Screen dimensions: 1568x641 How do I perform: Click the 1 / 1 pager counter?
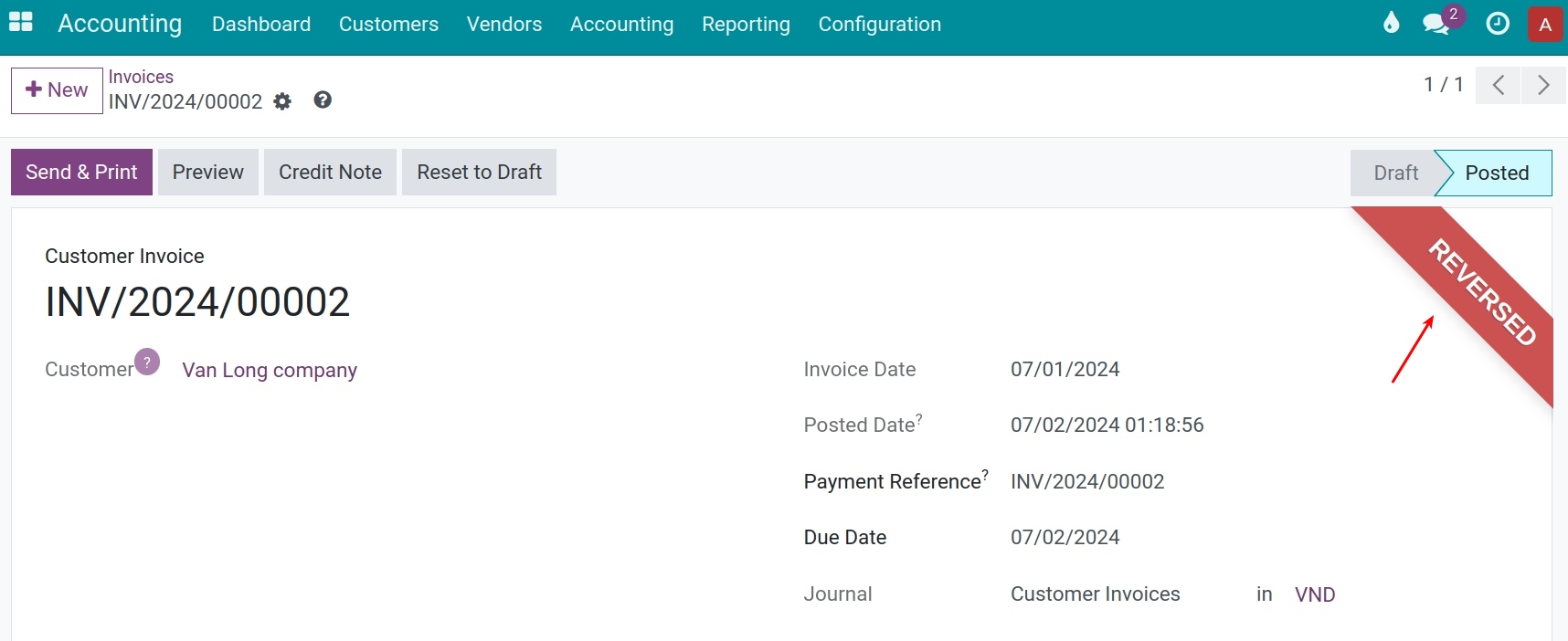pos(1444,85)
